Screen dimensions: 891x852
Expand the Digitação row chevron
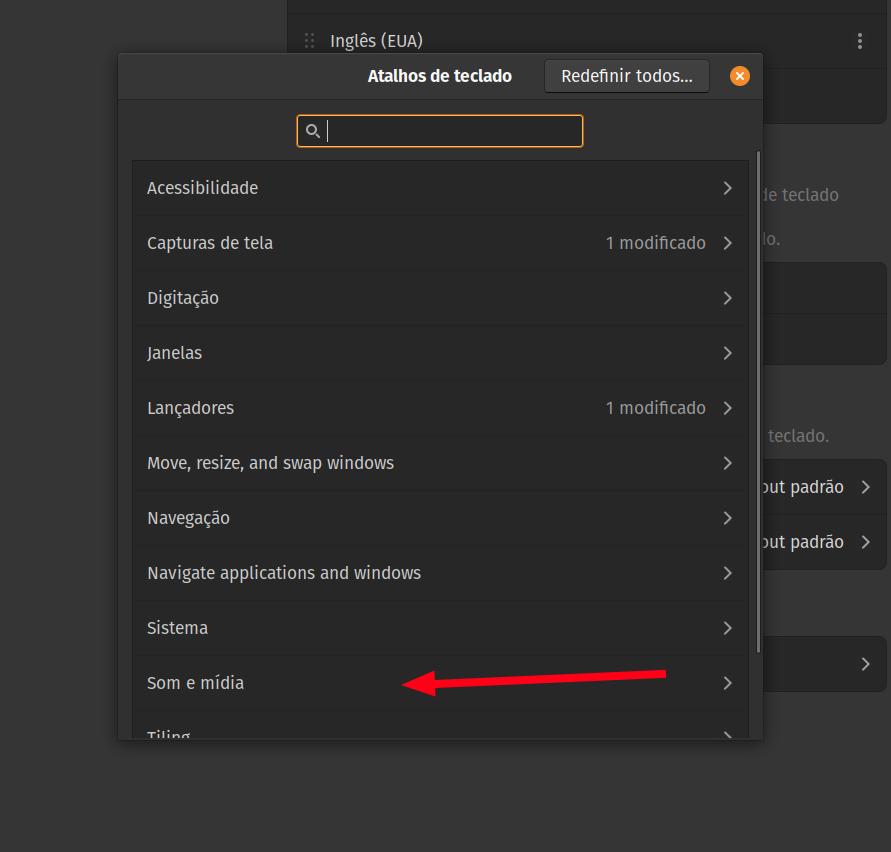coord(727,298)
